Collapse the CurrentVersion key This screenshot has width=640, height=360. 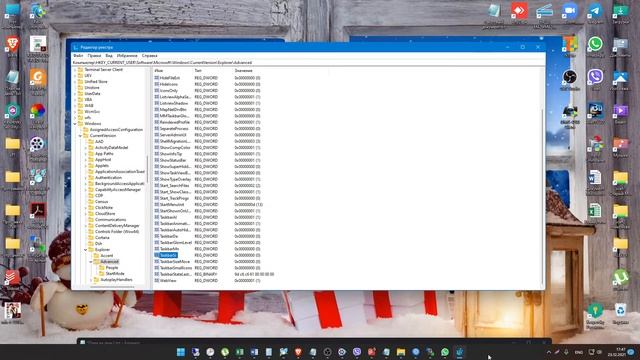pyautogui.click(x=80, y=136)
